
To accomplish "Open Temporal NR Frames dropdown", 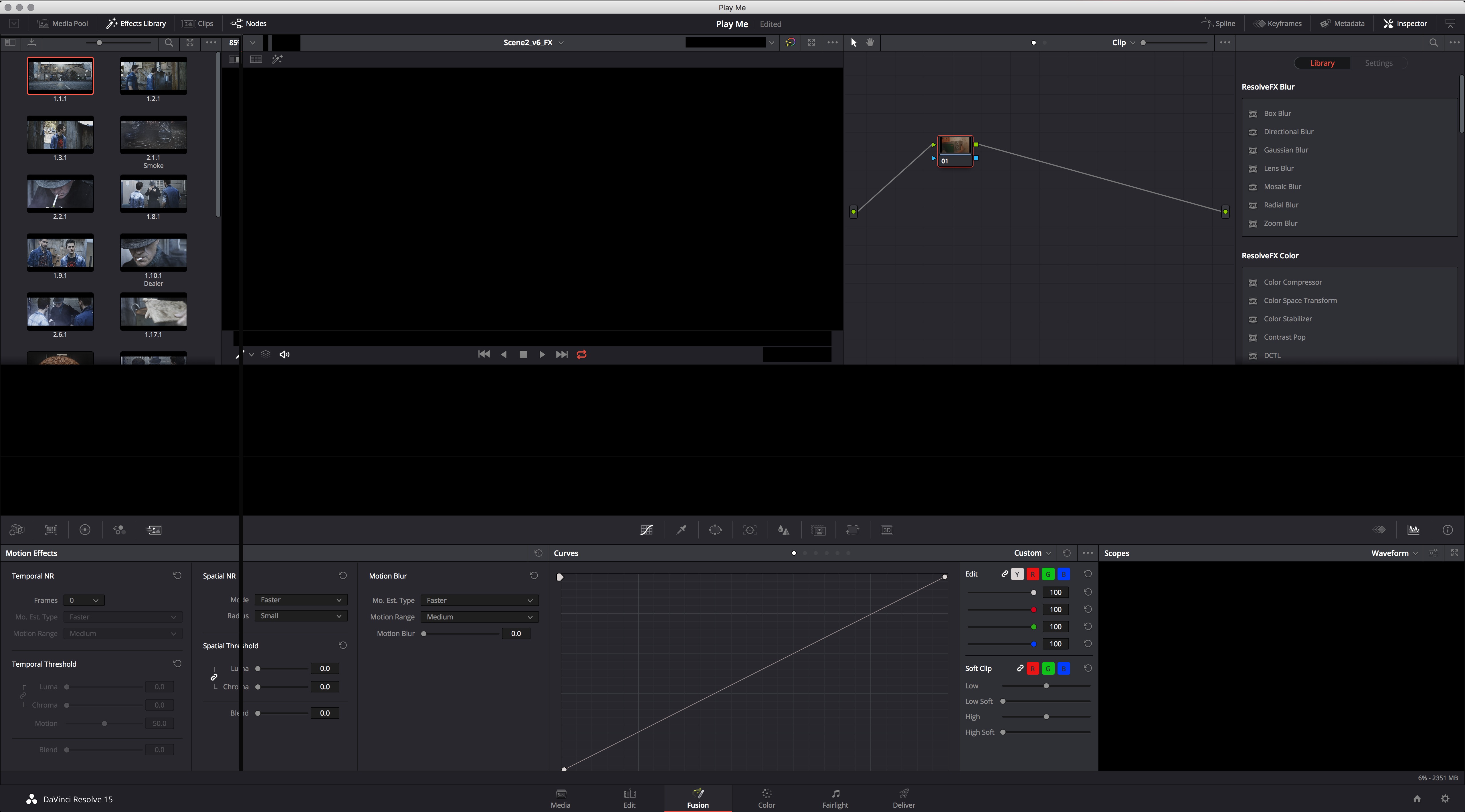I will 84,601.
